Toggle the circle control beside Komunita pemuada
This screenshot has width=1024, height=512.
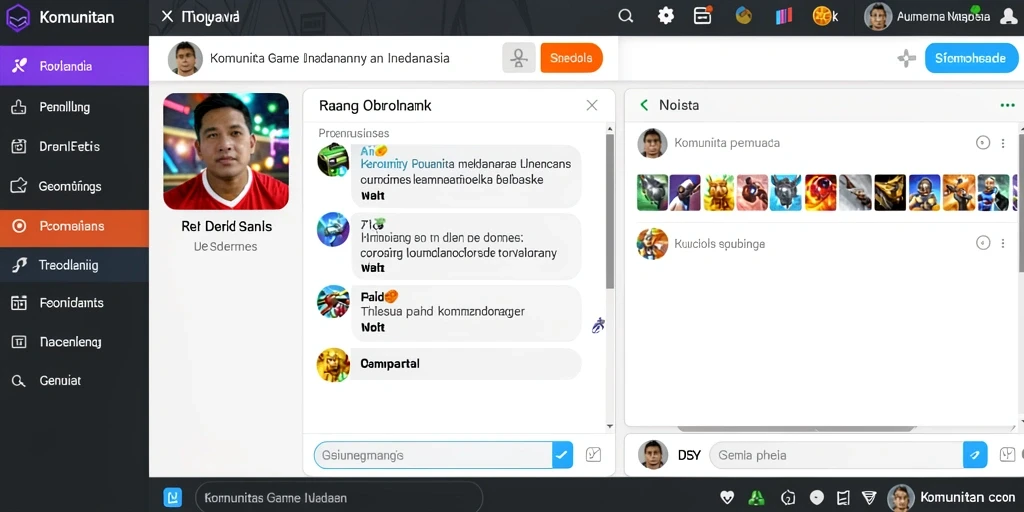point(983,143)
